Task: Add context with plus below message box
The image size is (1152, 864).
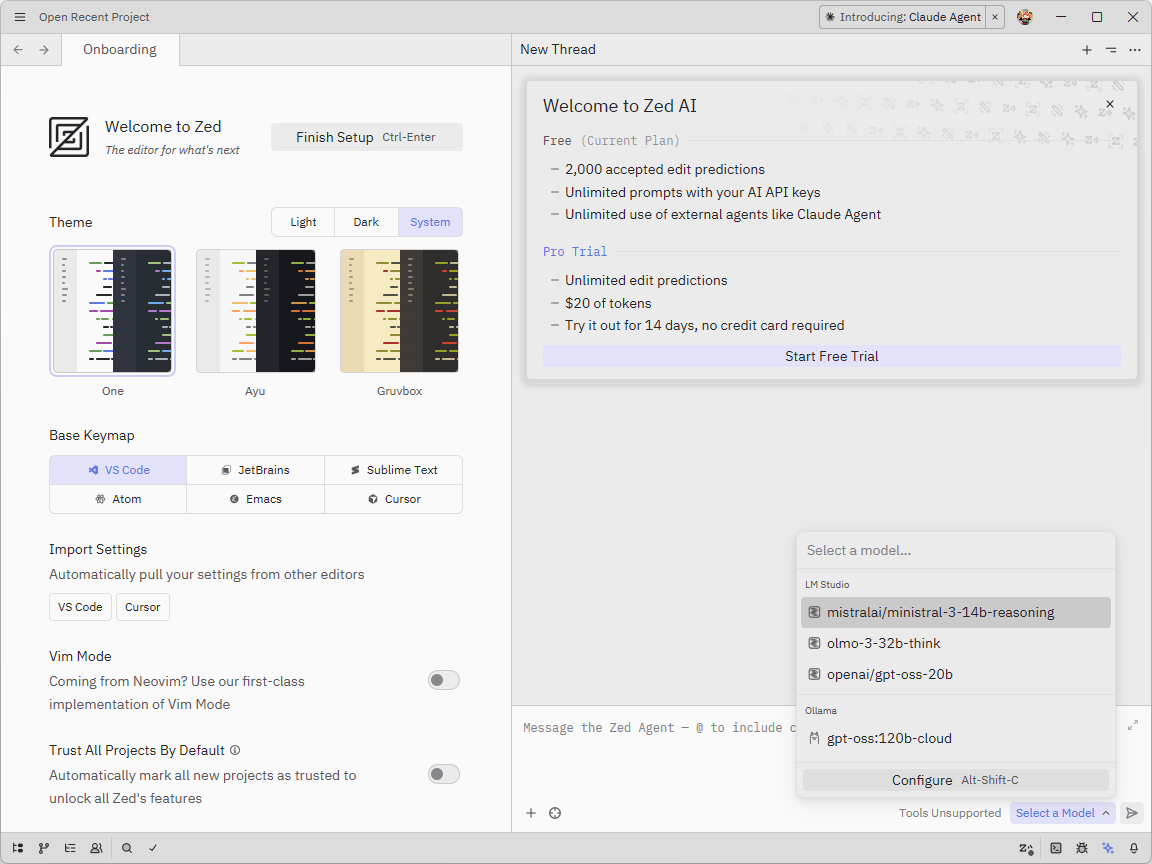Action: [x=530, y=813]
